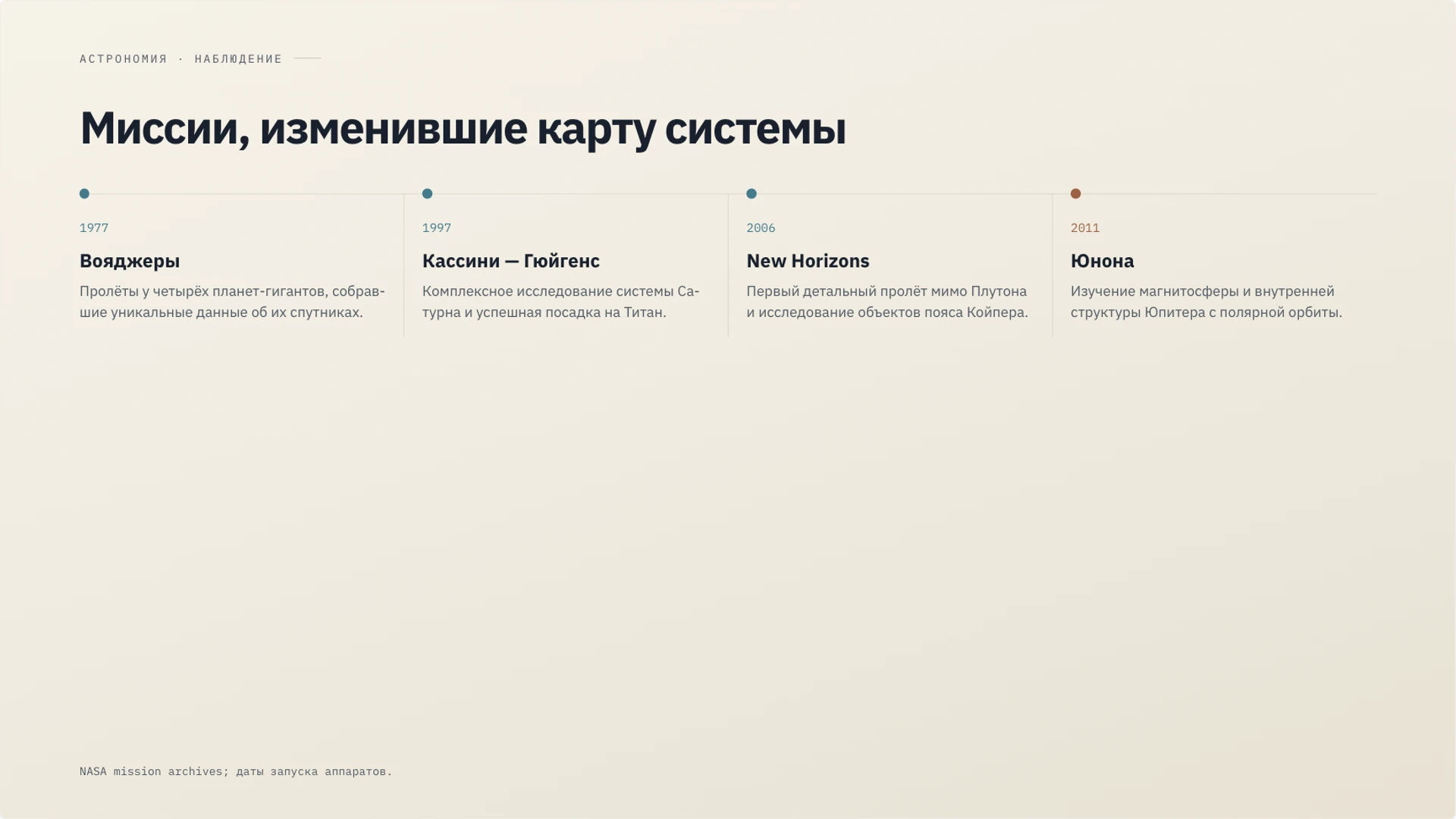The width and height of the screenshot is (1456, 819).
Task: Click the NASA mission archives footnote
Action: tap(236, 771)
